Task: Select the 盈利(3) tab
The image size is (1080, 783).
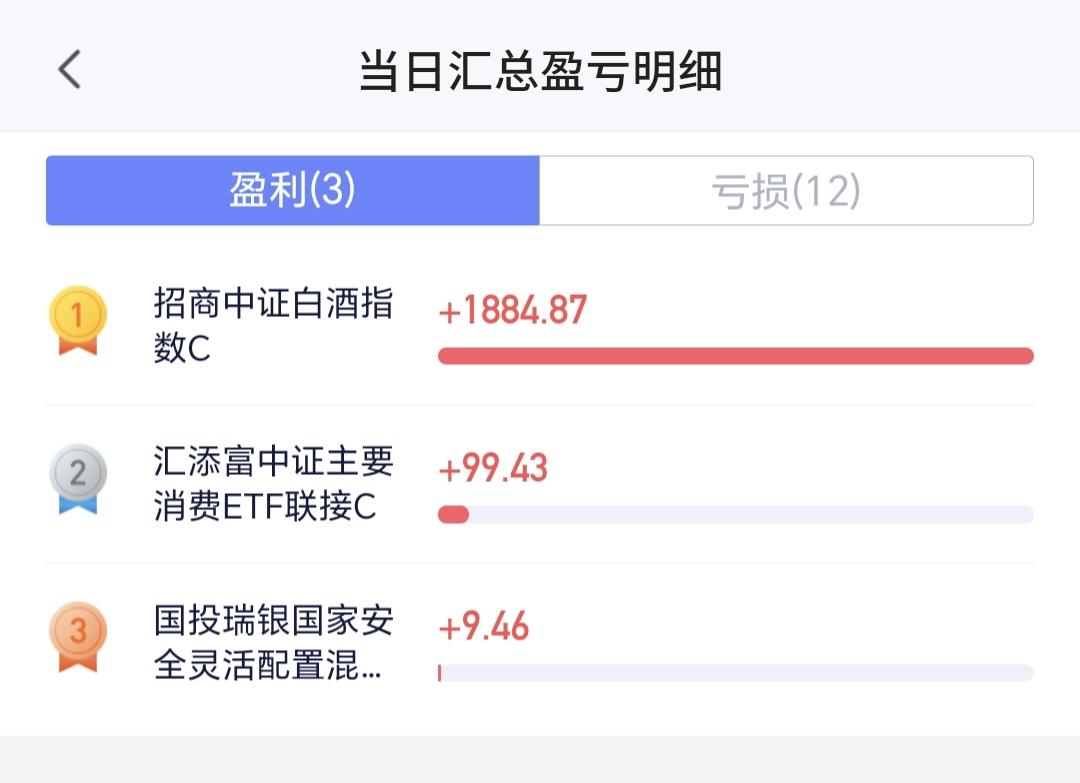Action: click(292, 190)
